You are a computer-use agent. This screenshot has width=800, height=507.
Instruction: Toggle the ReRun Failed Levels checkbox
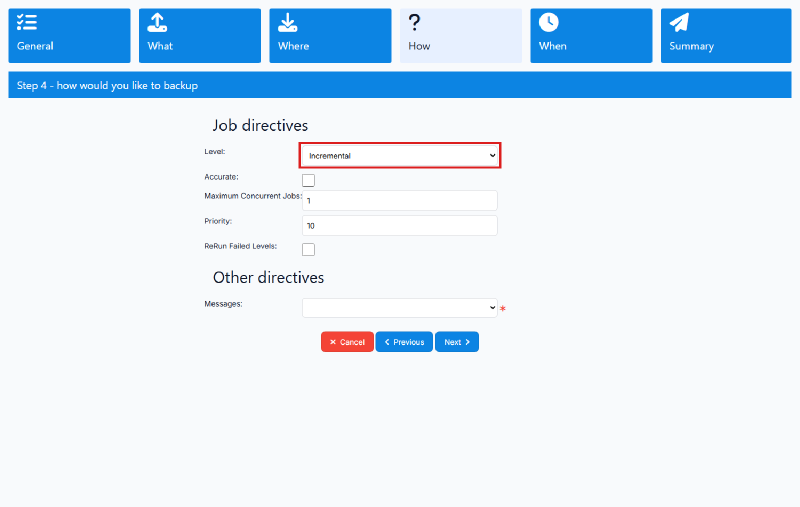tap(308, 249)
